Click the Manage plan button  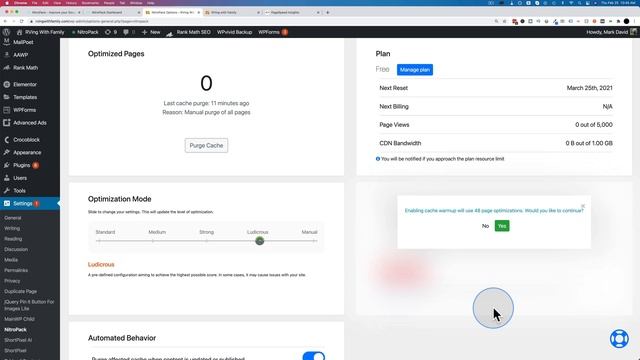[415, 70]
